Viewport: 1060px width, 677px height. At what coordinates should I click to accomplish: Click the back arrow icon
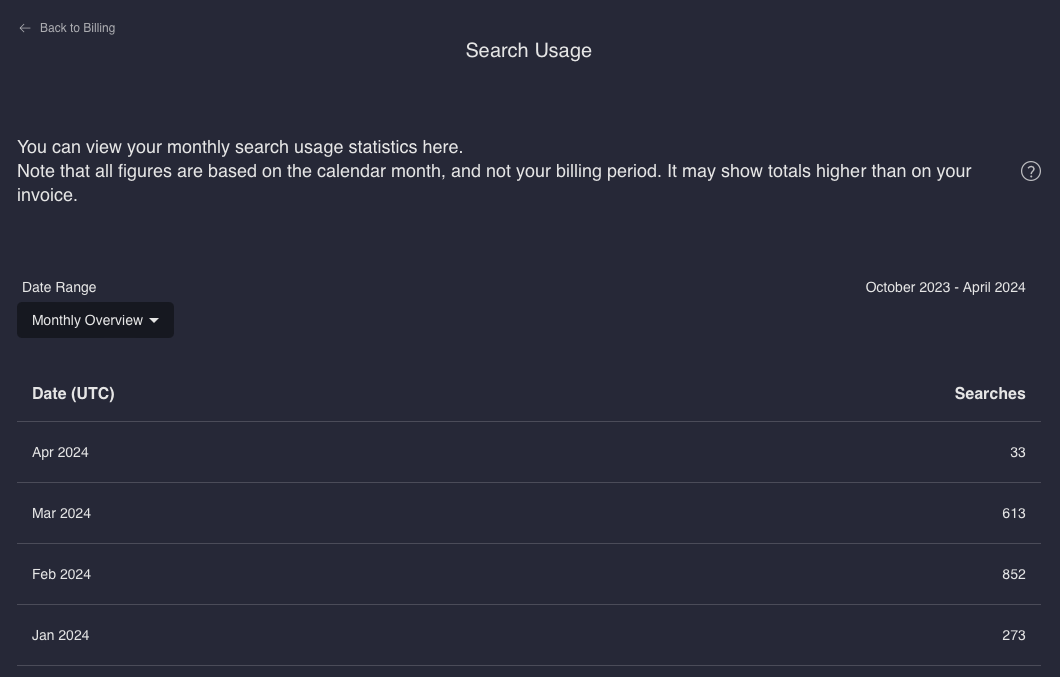click(x=25, y=28)
